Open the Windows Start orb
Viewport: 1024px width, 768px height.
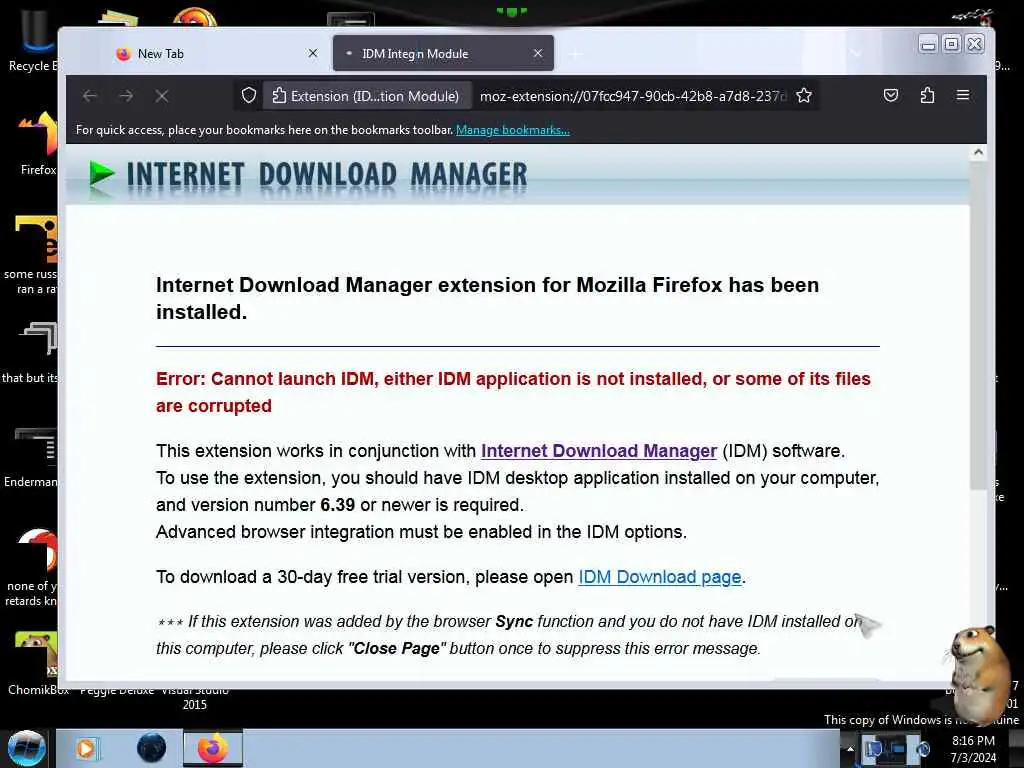coord(26,748)
